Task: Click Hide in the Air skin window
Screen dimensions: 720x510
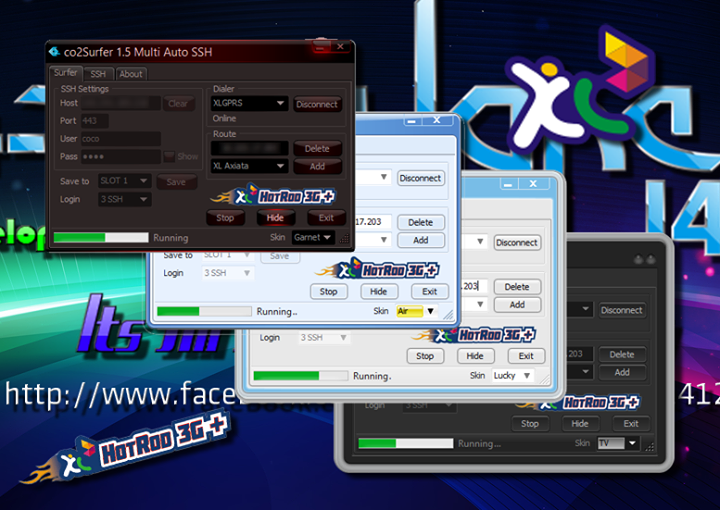Action: 378,291
